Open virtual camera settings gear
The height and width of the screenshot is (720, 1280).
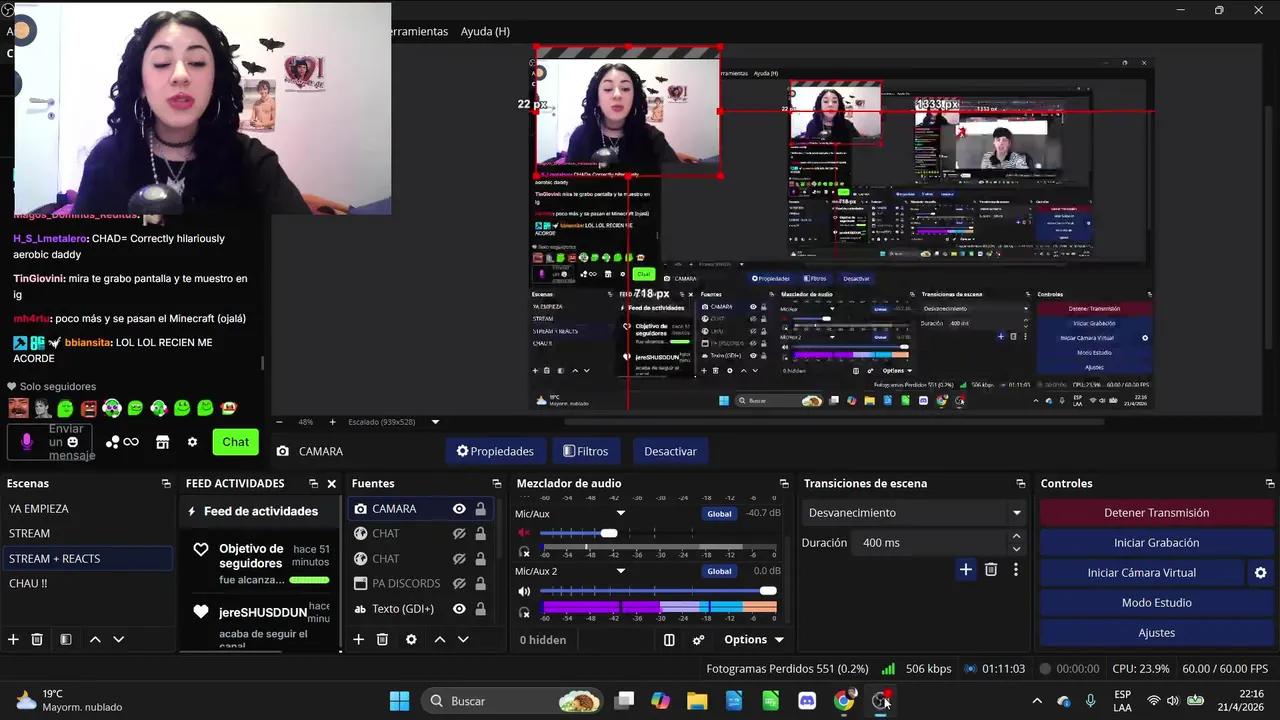tap(1260, 573)
